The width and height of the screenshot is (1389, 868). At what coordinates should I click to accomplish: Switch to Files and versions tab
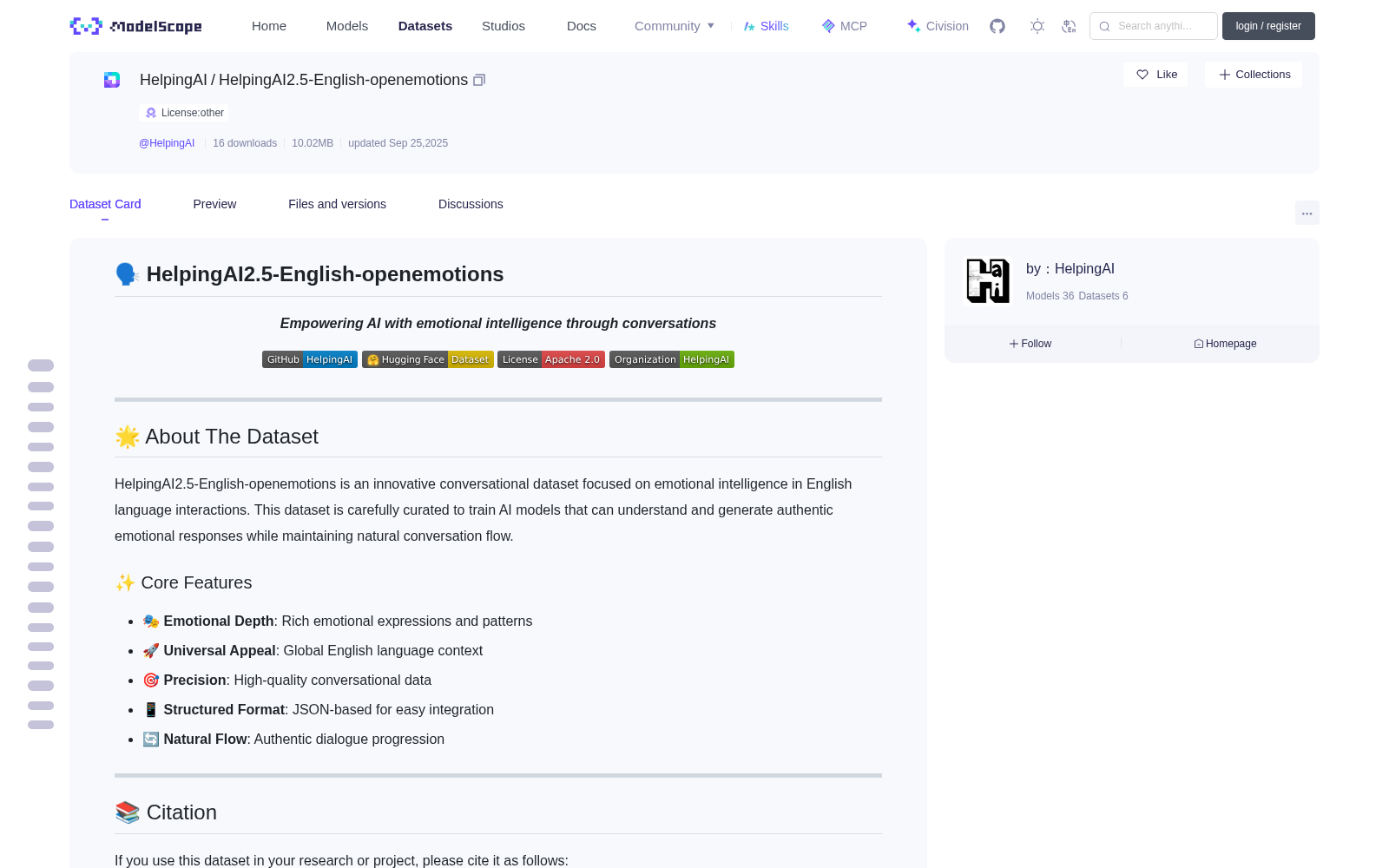pyautogui.click(x=337, y=204)
